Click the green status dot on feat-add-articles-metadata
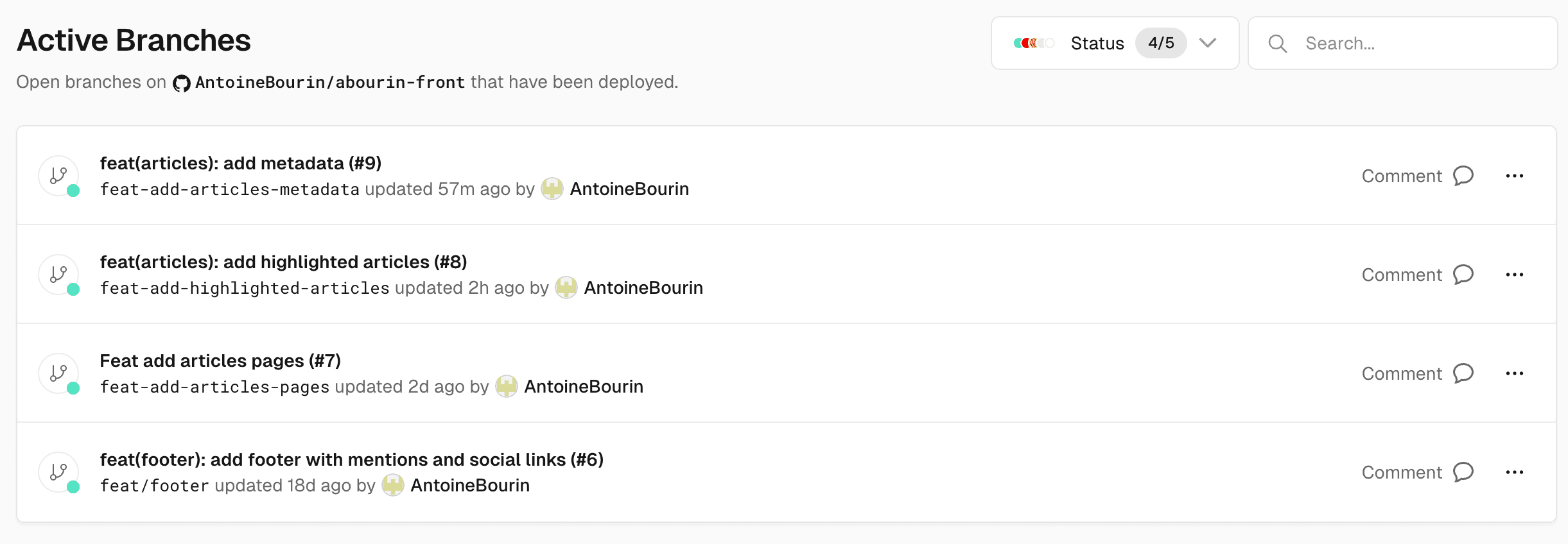 point(74,190)
